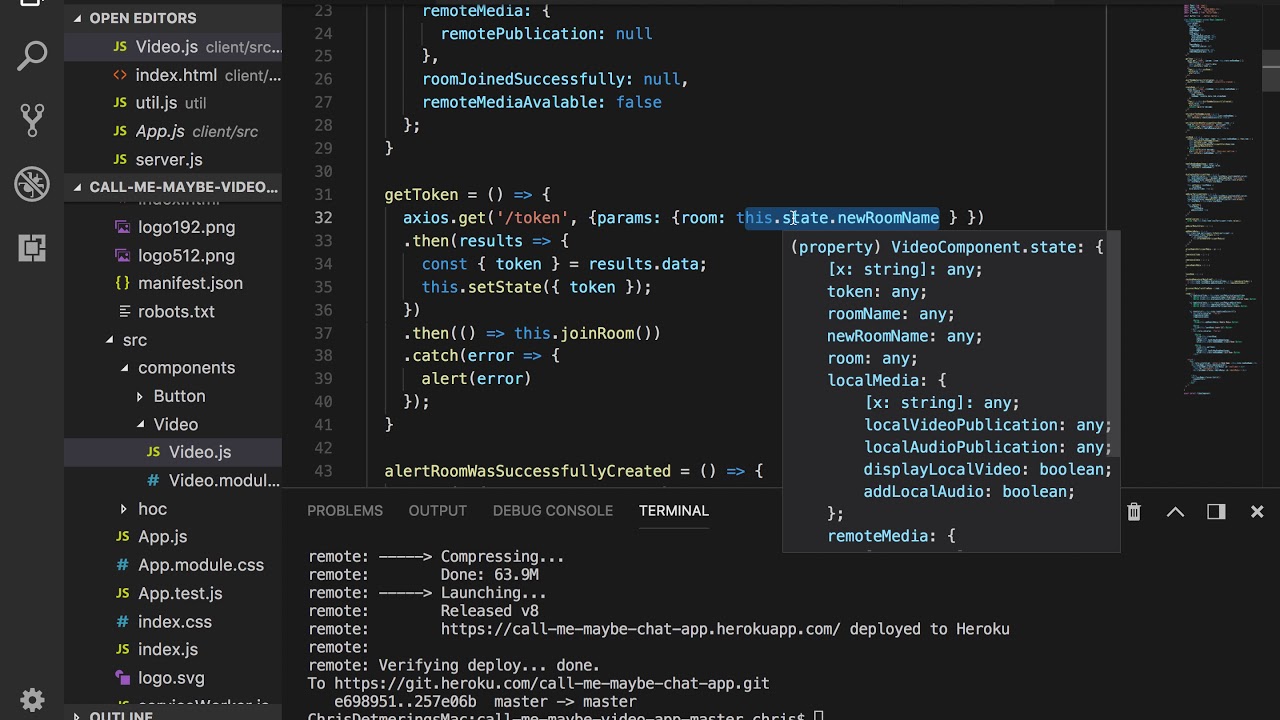The height and width of the screenshot is (720, 1280).
Task: Open the Extensions view
Action: [32, 248]
